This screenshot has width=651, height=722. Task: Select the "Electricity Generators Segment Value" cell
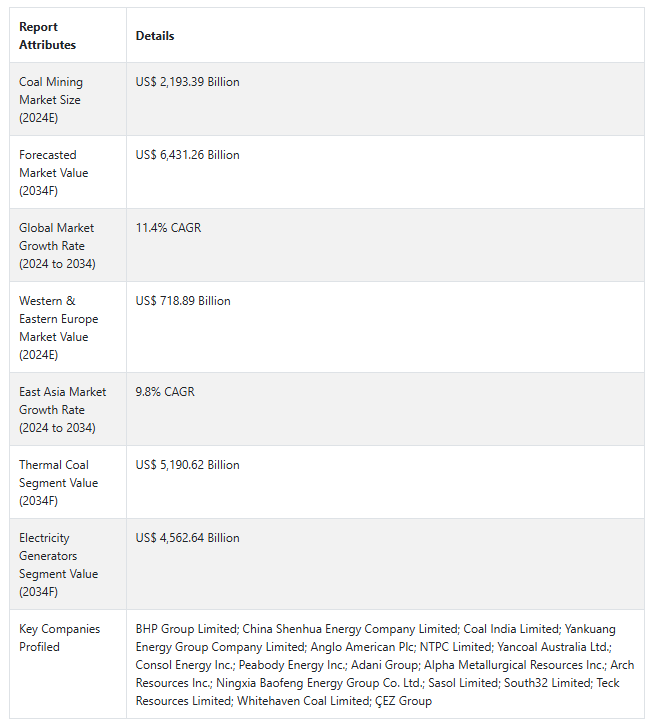tap(58, 565)
